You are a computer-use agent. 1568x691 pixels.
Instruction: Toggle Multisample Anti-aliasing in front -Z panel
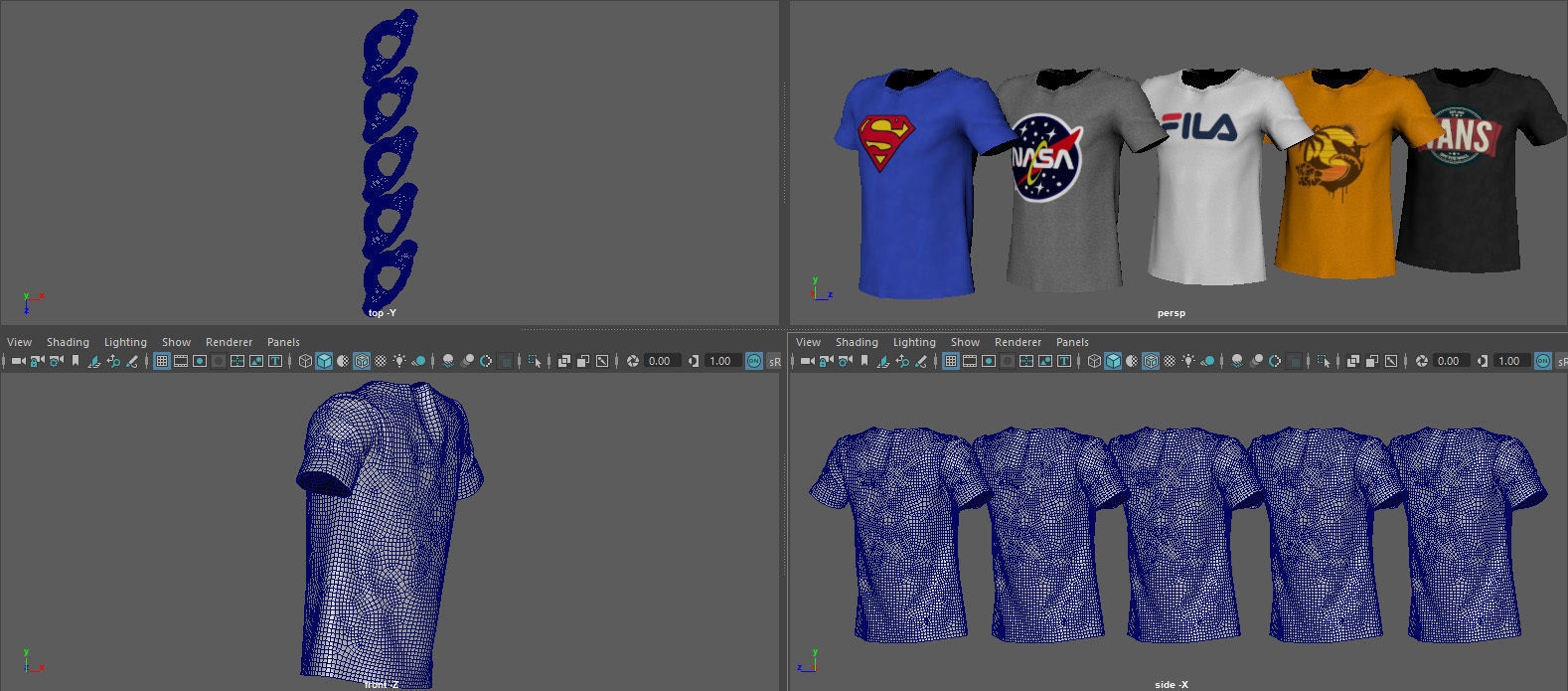(x=486, y=361)
